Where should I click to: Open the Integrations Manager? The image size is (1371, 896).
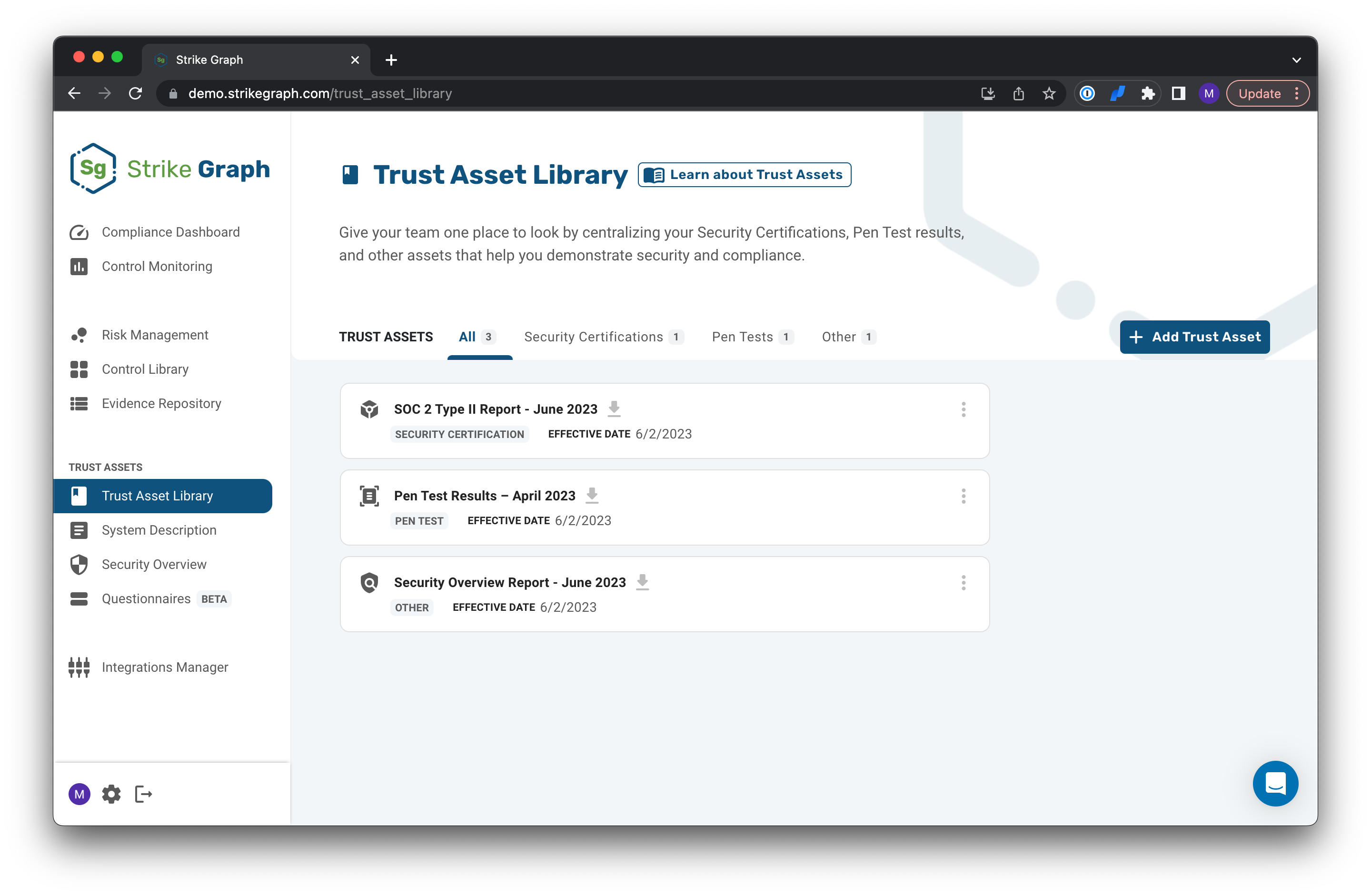click(165, 667)
